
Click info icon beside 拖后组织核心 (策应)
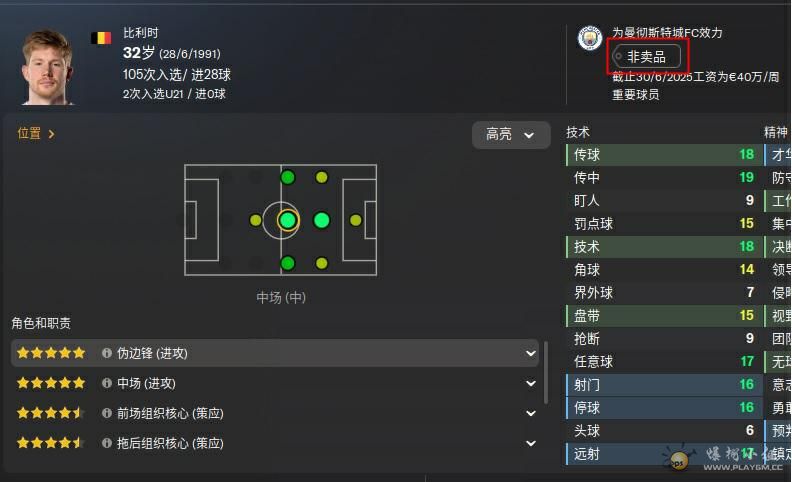[107, 442]
